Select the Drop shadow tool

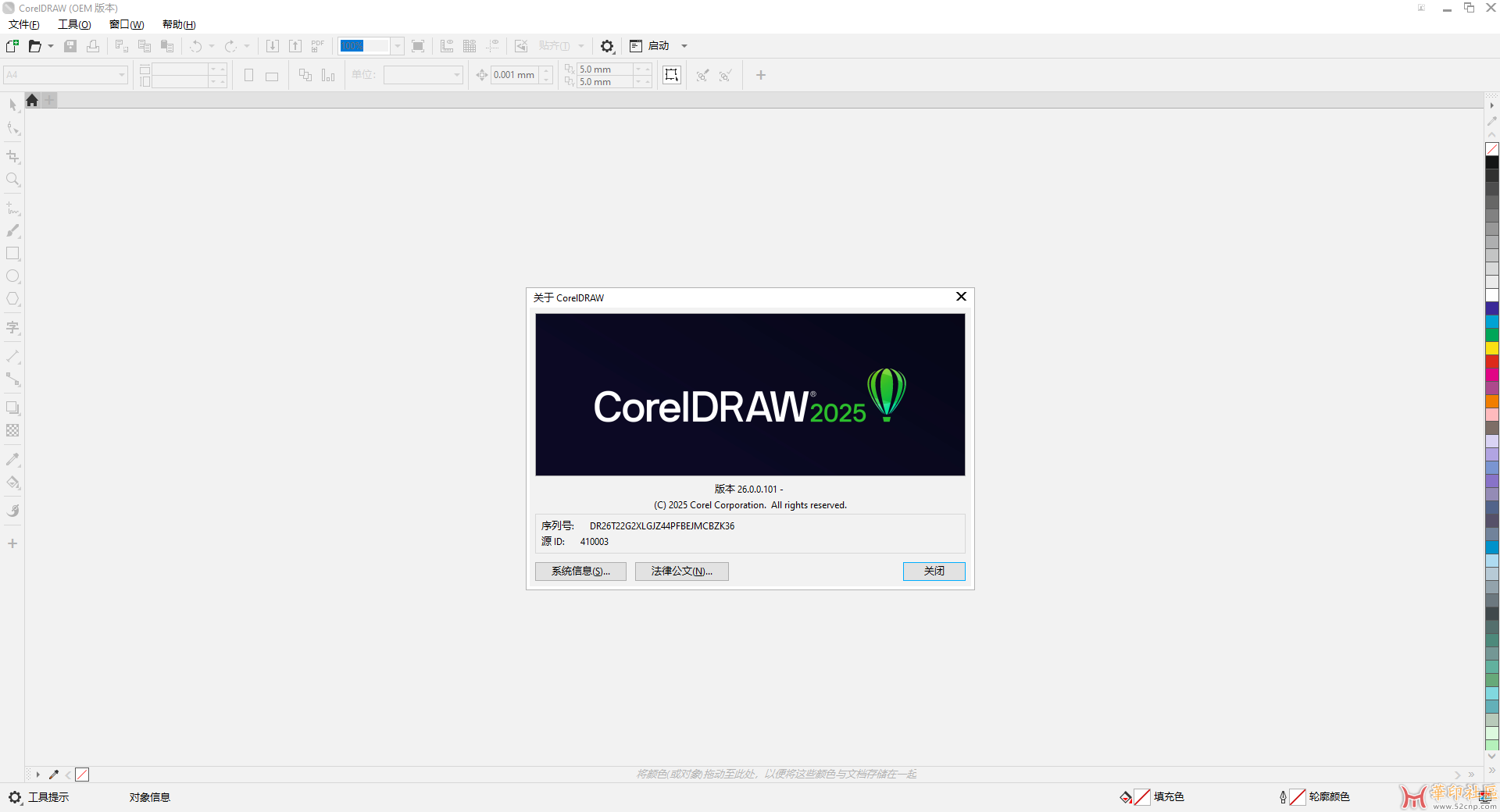point(12,408)
